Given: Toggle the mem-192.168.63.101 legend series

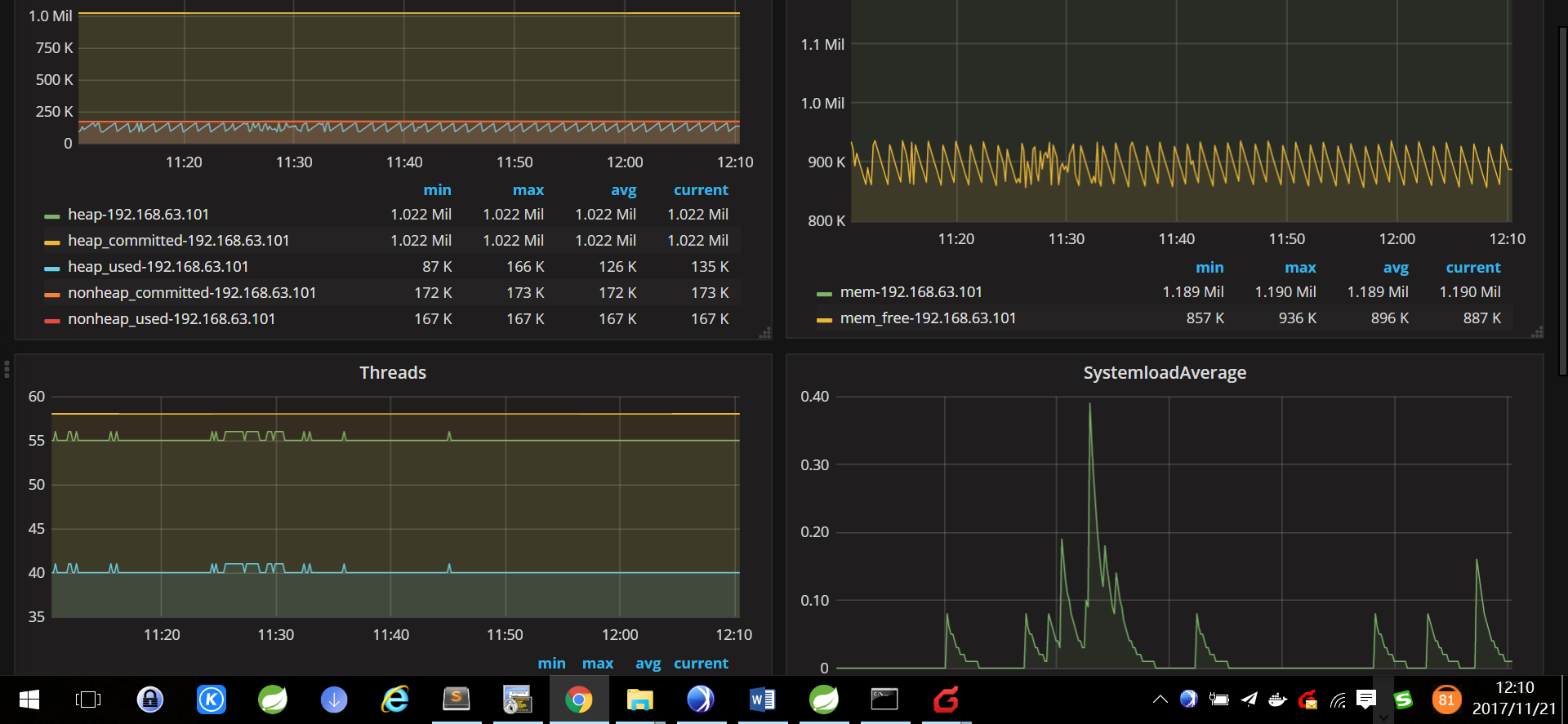Looking at the screenshot, I should (911, 291).
